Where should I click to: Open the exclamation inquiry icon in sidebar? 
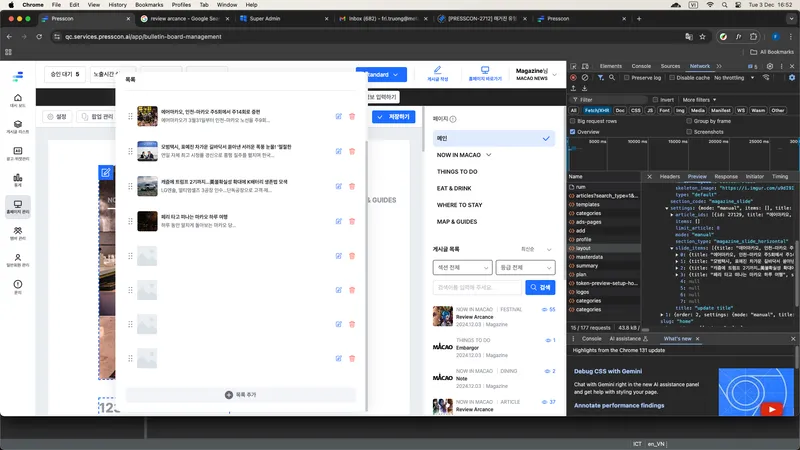pos(18,284)
